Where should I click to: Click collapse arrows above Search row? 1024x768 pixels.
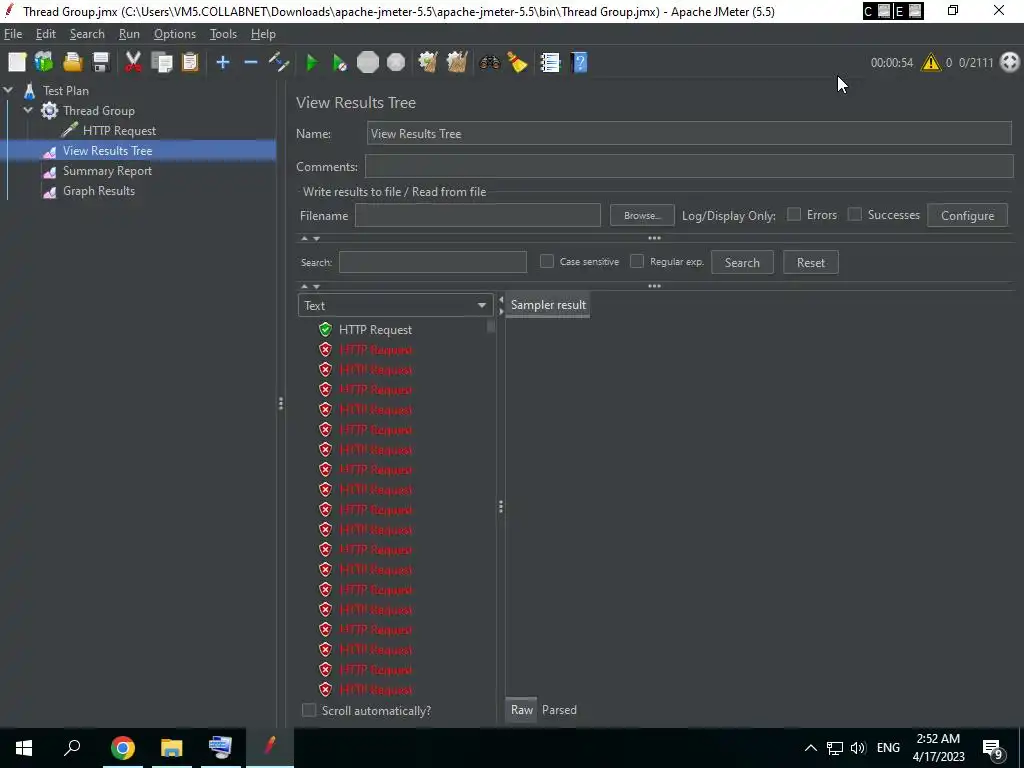click(x=310, y=238)
